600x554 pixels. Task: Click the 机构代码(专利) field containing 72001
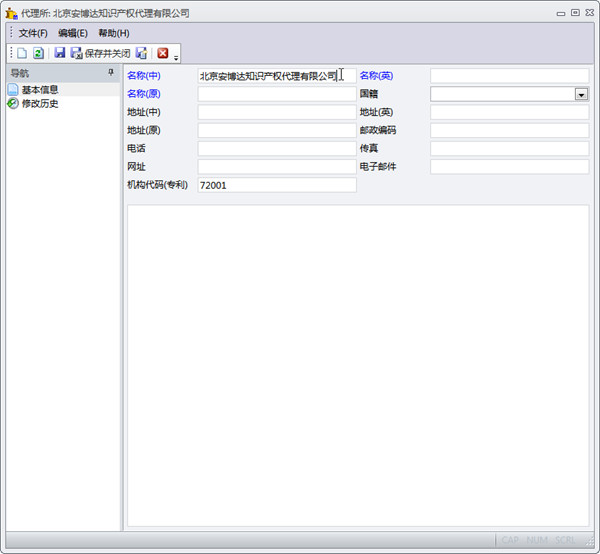277,185
